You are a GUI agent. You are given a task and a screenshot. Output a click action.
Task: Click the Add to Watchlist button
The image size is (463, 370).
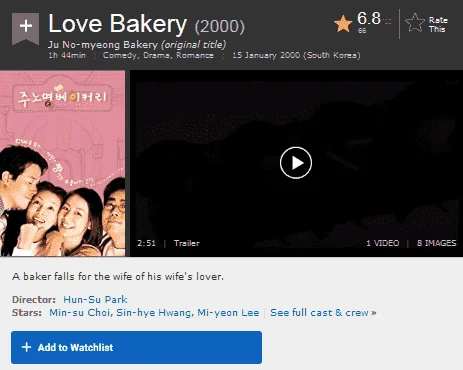click(x=136, y=347)
